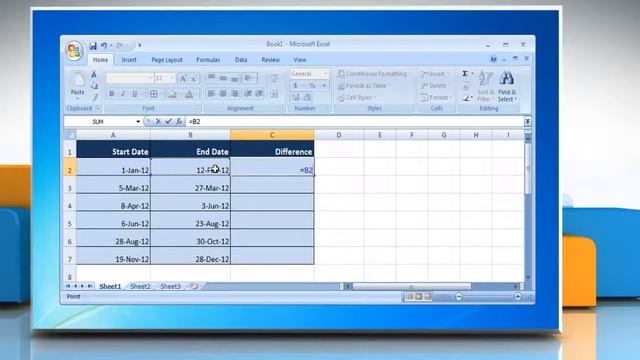Select the column D header

point(339,135)
